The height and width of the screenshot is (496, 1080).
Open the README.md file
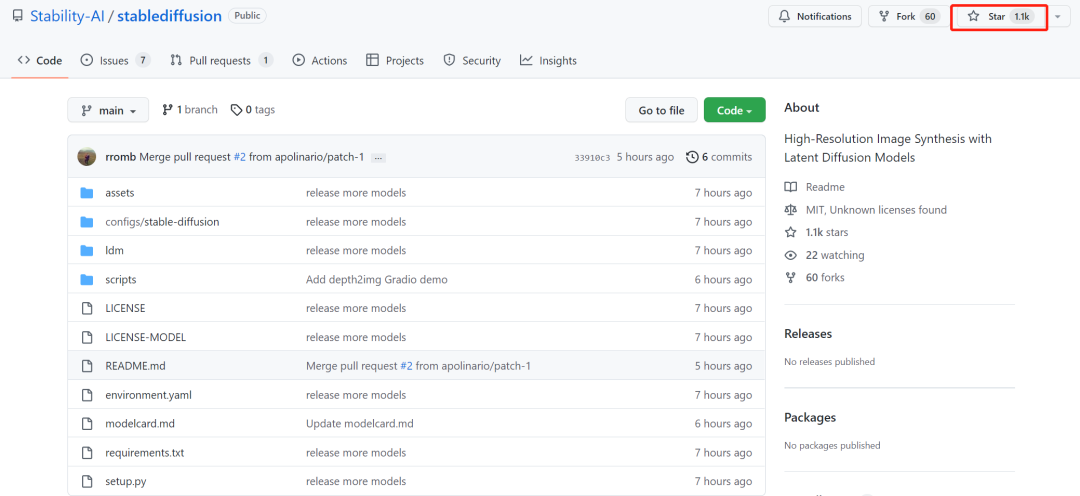(x=135, y=366)
